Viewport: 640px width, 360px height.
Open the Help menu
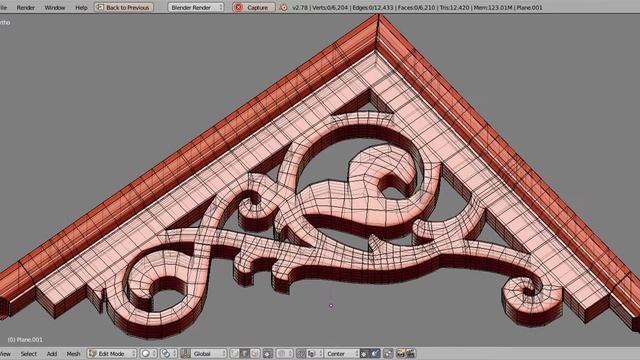pyautogui.click(x=81, y=7)
